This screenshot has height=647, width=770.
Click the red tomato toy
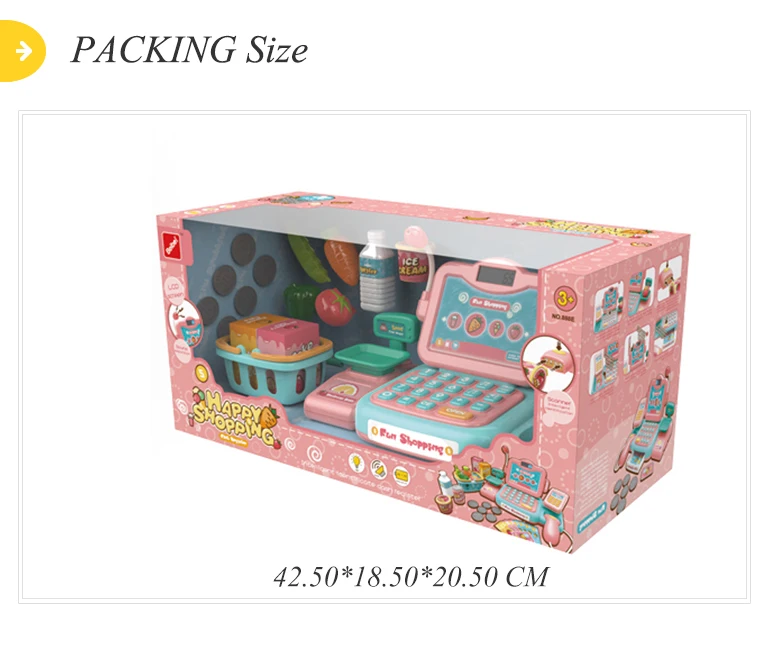click(x=334, y=305)
